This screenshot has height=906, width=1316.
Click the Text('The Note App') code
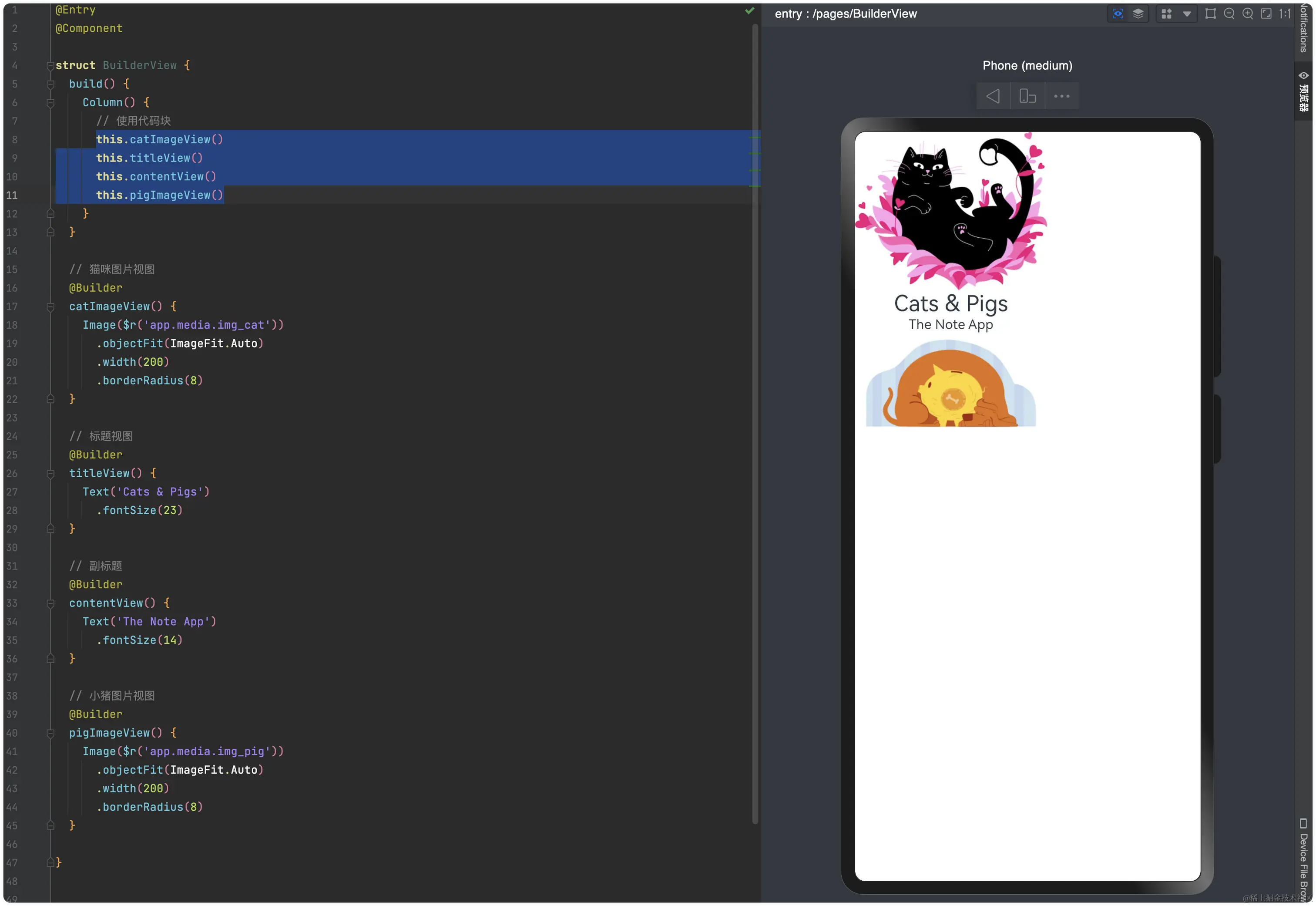pyautogui.click(x=149, y=622)
